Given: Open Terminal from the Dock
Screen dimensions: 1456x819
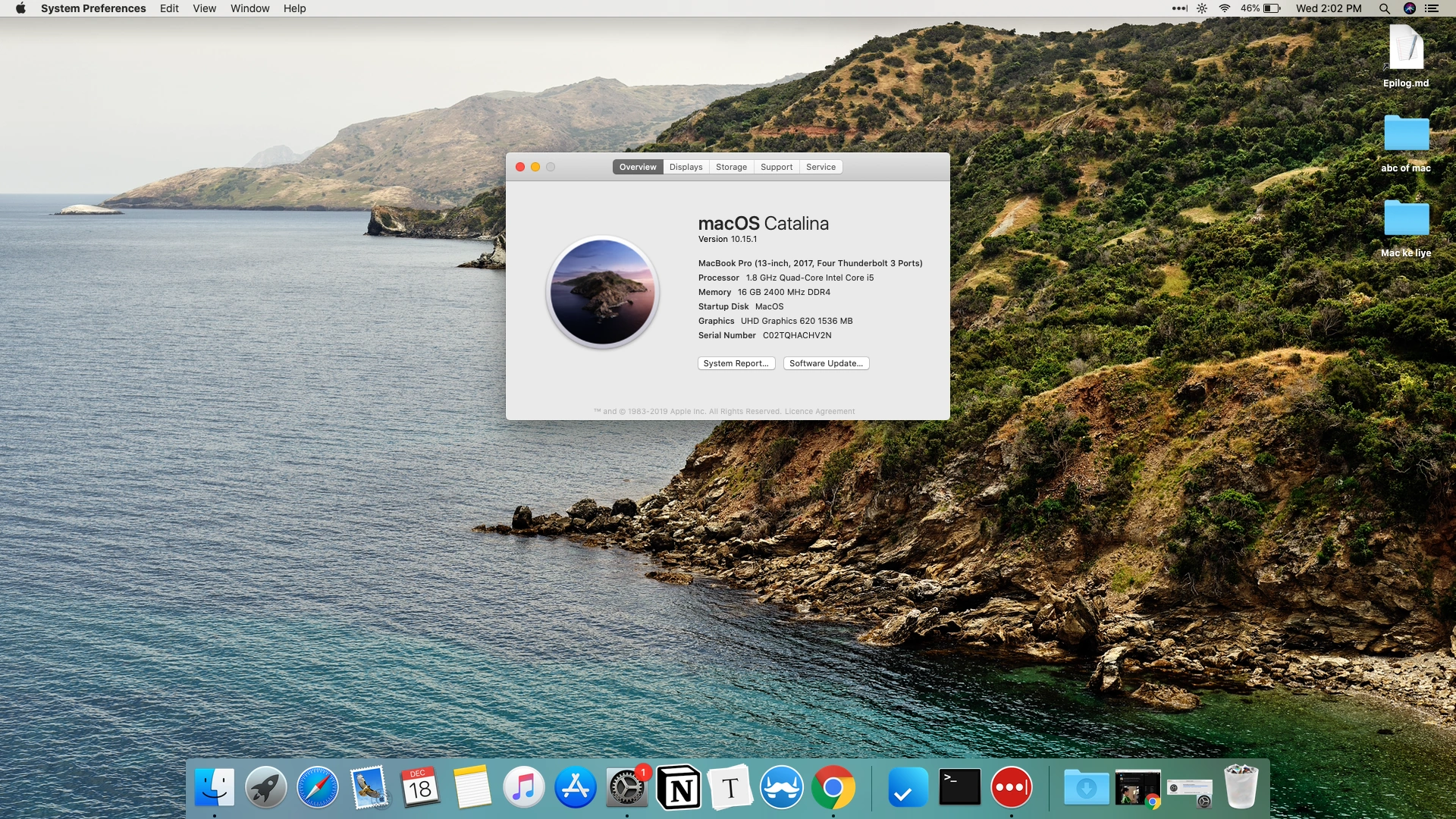Looking at the screenshot, I should click(959, 788).
